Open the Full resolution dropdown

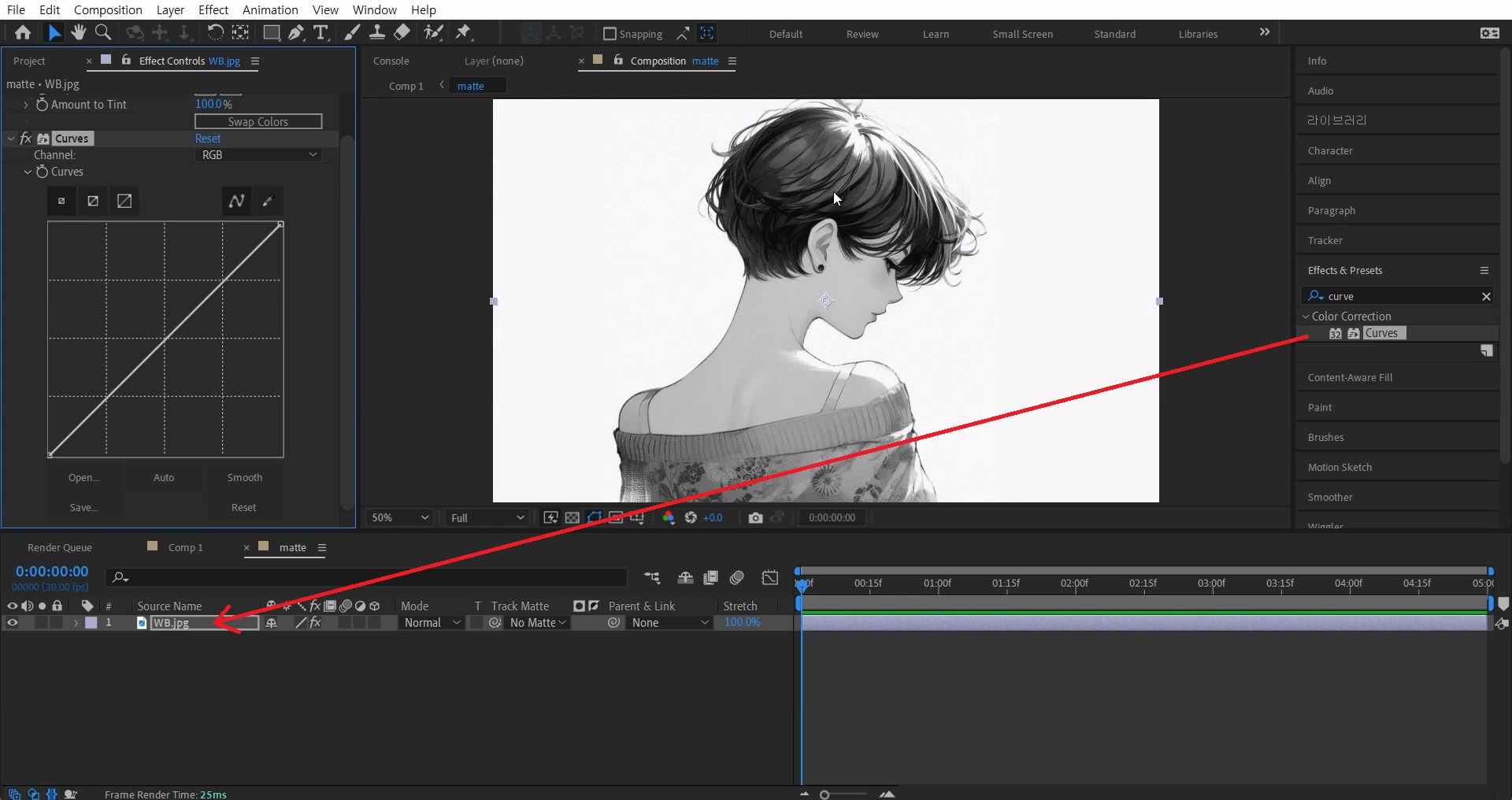tap(487, 517)
